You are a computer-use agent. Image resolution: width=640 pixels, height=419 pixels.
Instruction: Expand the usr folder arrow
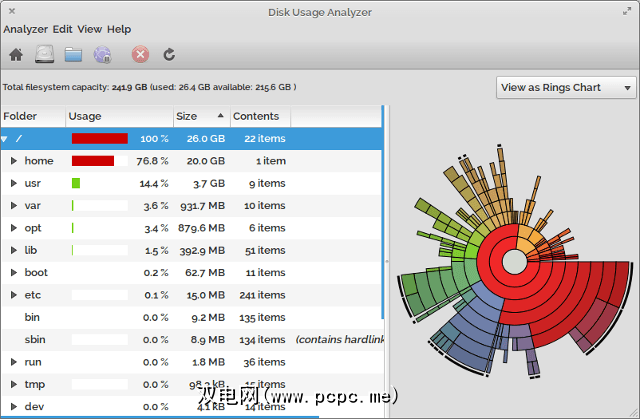pos(13,183)
